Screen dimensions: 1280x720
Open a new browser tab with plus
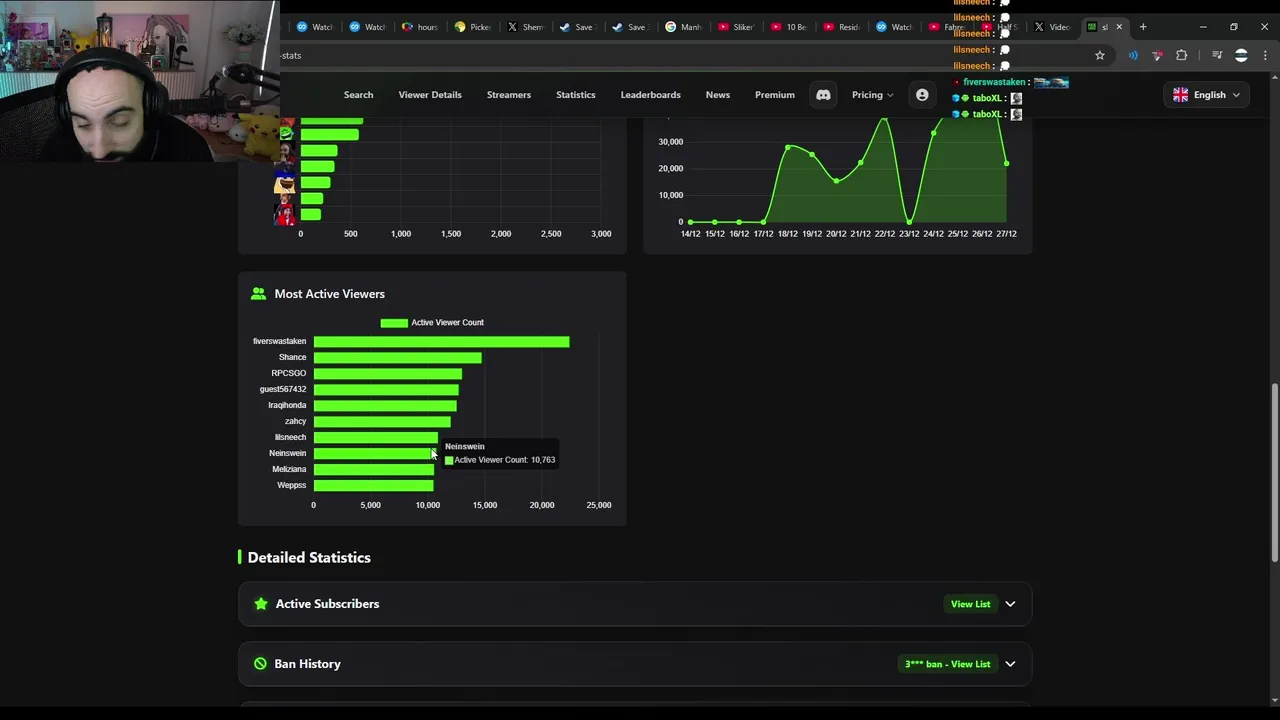tap(1143, 27)
